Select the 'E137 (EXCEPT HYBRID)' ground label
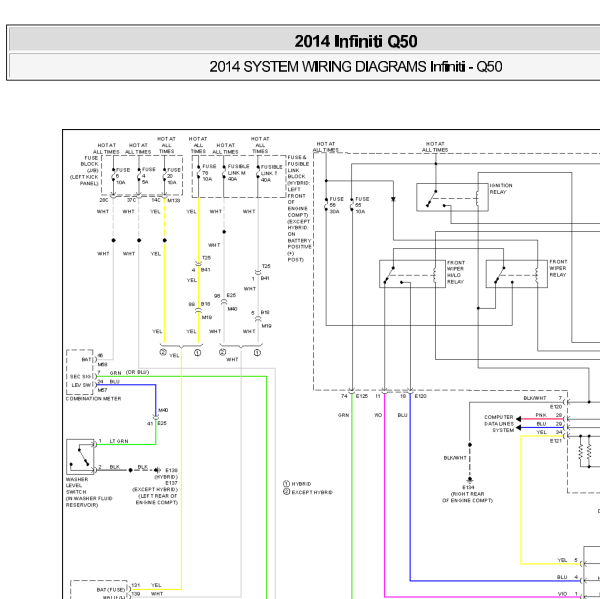Image resolution: width=600 pixels, height=599 pixels. (155, 486)
